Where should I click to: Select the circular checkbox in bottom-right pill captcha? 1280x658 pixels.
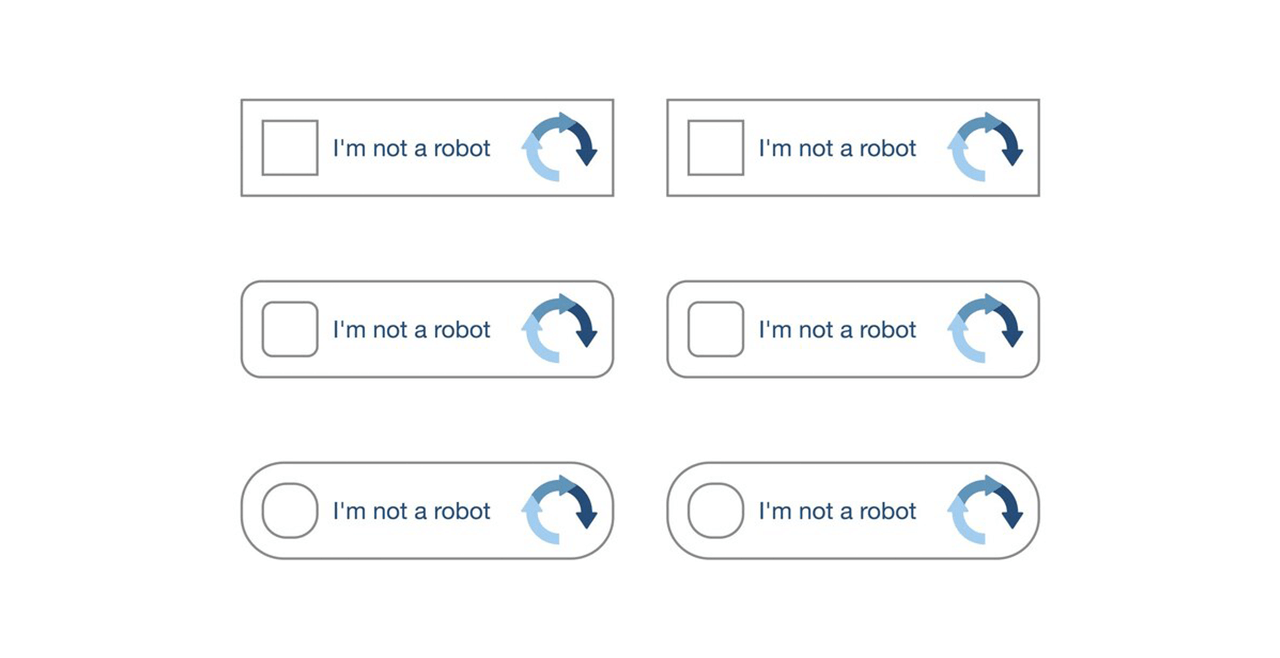tap(716, 510)
